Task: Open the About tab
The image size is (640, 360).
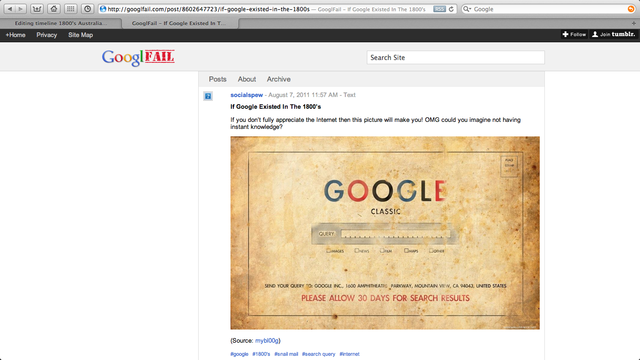Action: coord(247,79)
